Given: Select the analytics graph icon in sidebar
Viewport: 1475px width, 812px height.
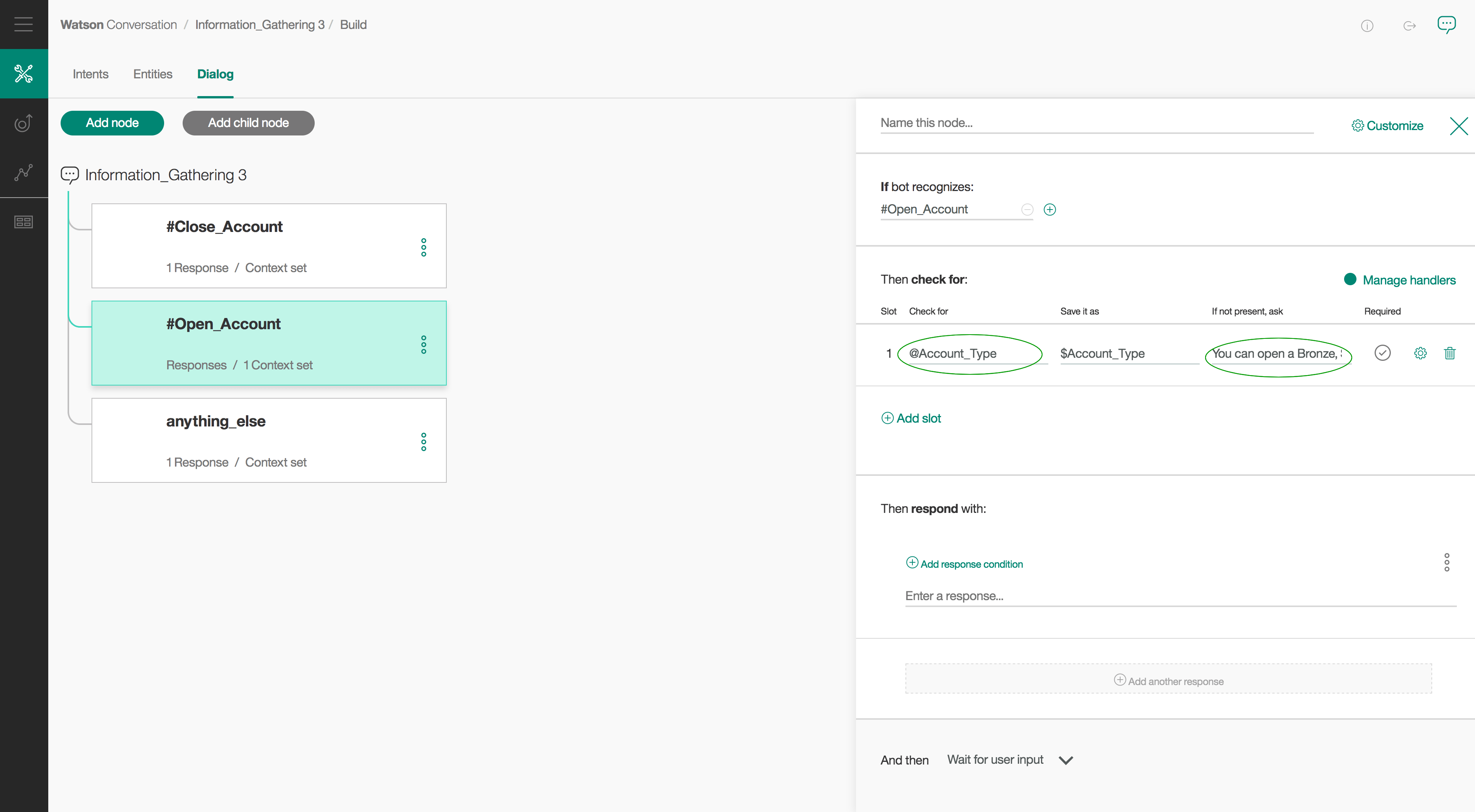Looking at the screenshot, I should [x=24, y=172].
